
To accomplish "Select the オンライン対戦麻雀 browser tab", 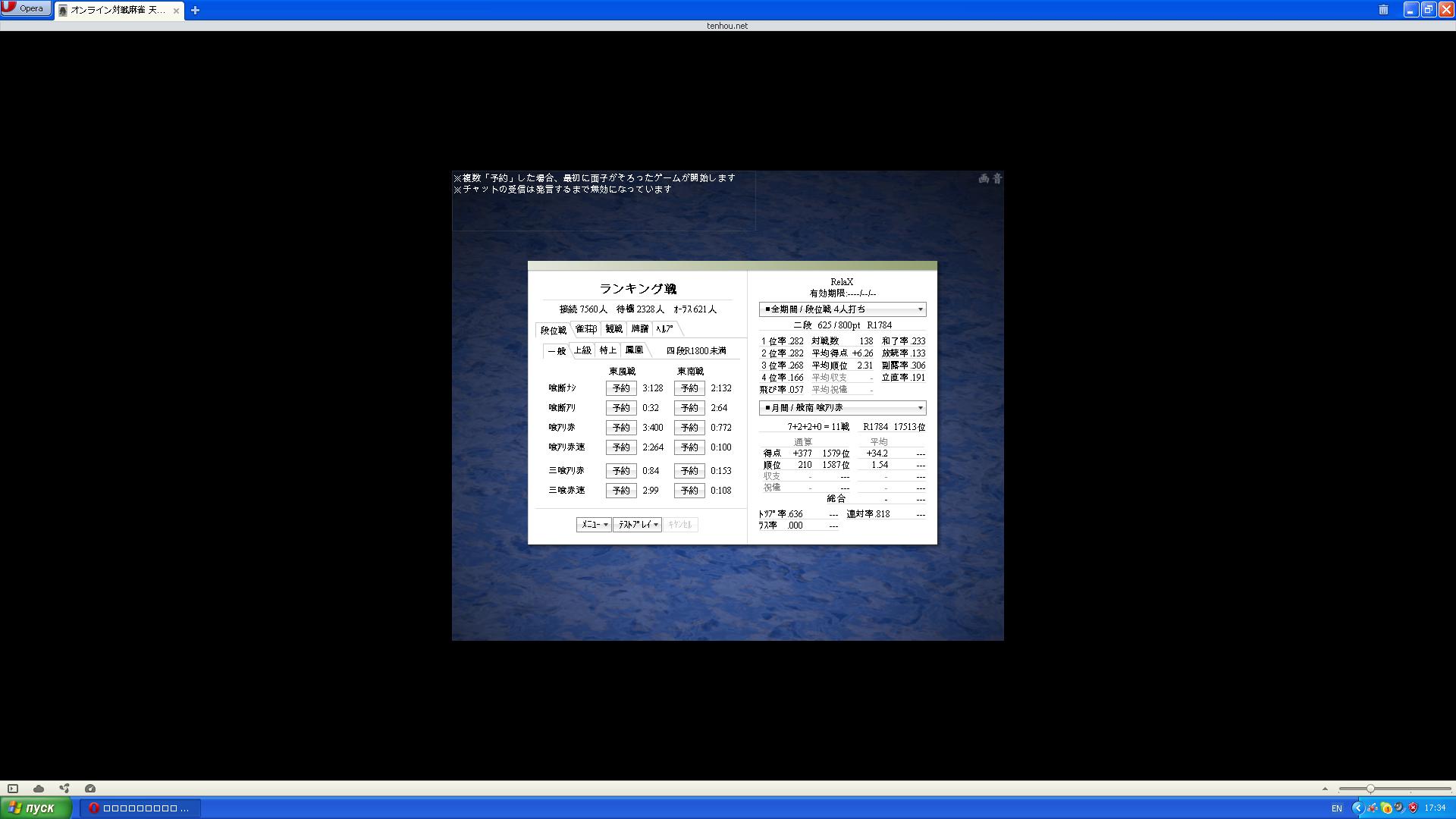I will click(x=118, y=11).
